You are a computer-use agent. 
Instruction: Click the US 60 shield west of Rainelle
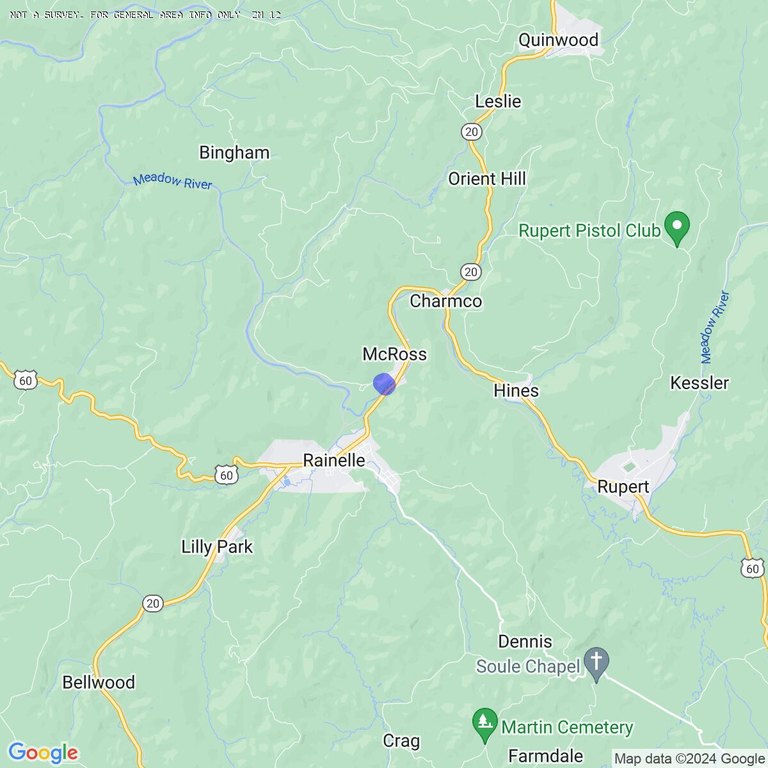tap(226, 475)
